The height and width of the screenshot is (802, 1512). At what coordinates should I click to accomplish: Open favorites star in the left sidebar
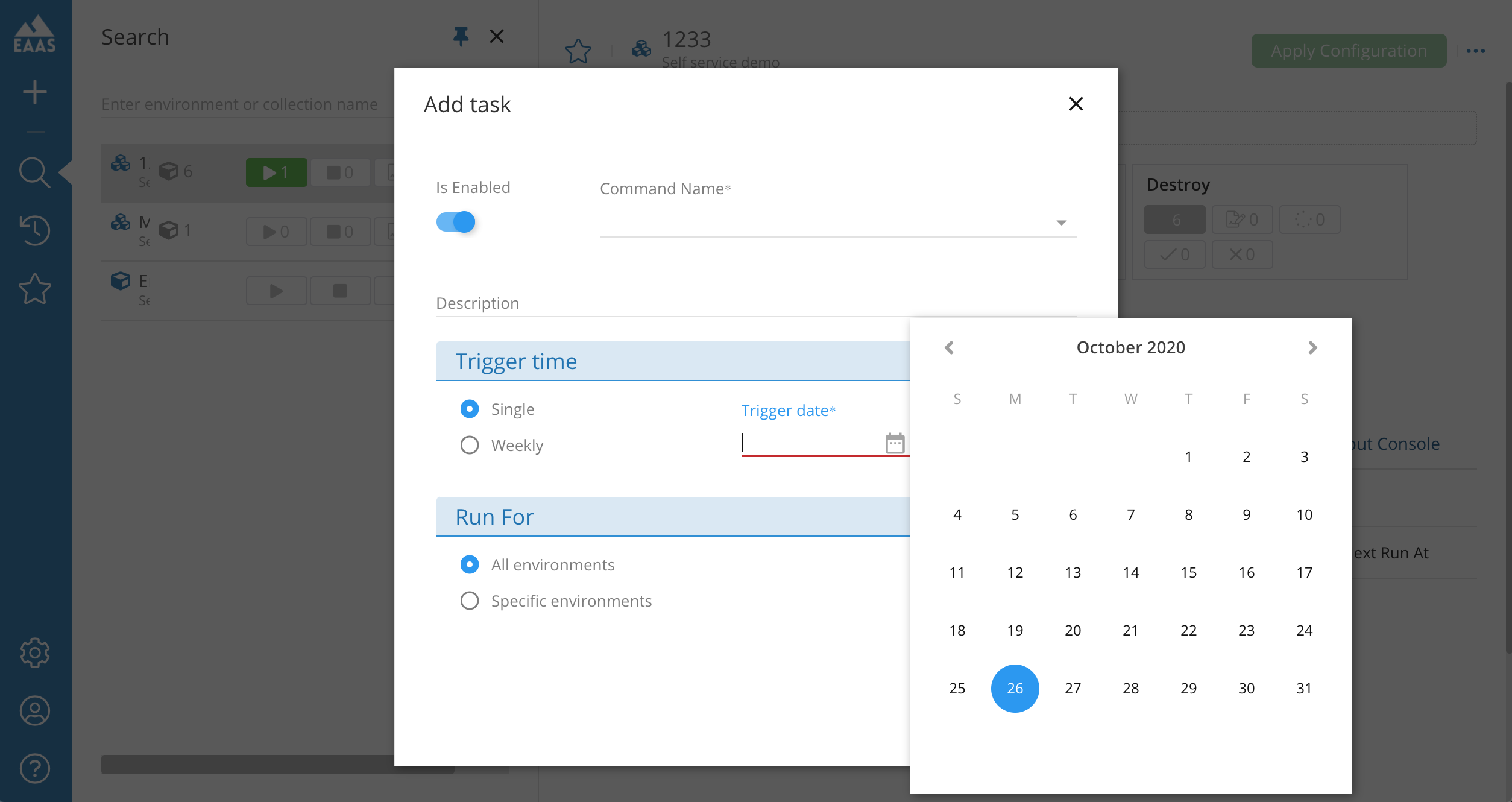point(35,289)
